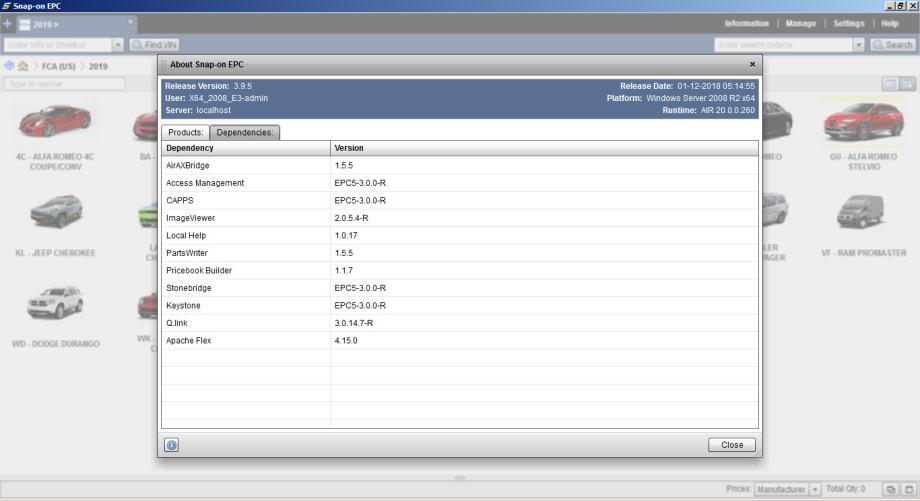Click the Dependency column header
The height and width of the screenshot is (501, 920).
click(x=246, y=148)
